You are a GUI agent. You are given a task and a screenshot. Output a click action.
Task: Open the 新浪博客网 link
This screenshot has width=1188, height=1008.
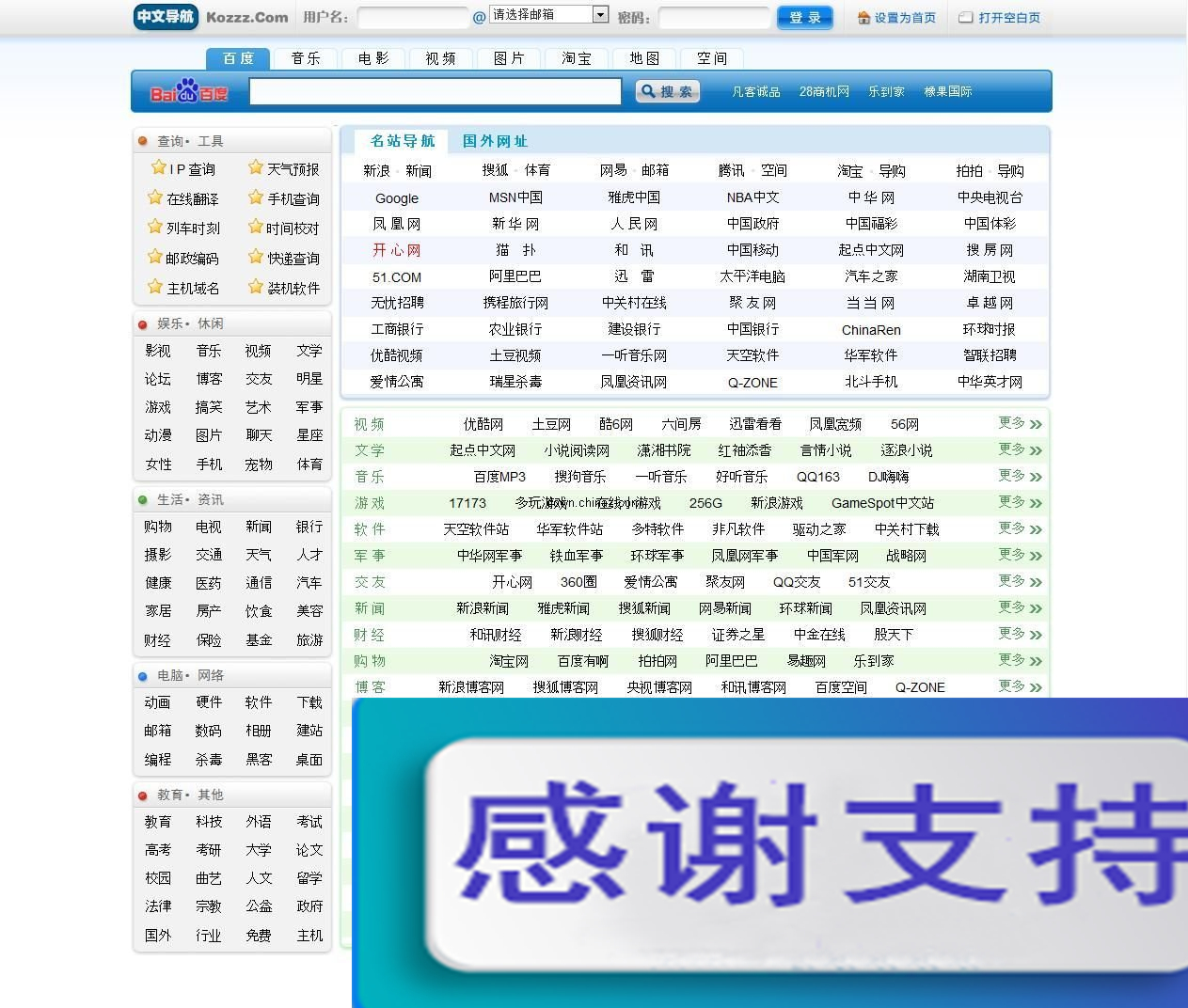471,687
